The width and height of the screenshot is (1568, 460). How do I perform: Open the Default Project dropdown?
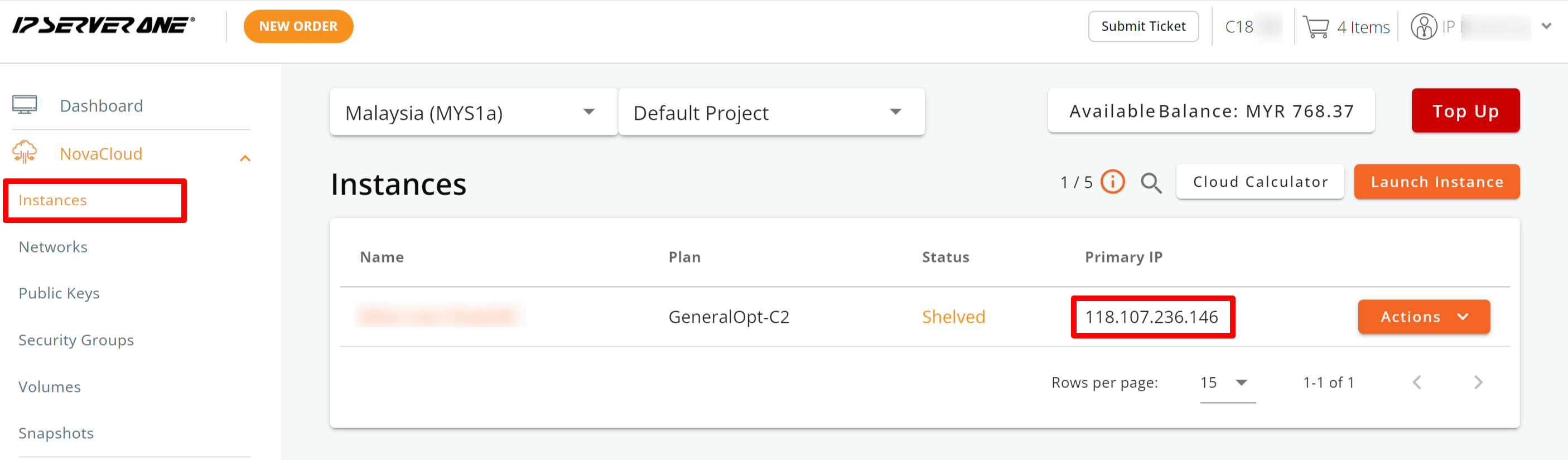click(770, 113)
